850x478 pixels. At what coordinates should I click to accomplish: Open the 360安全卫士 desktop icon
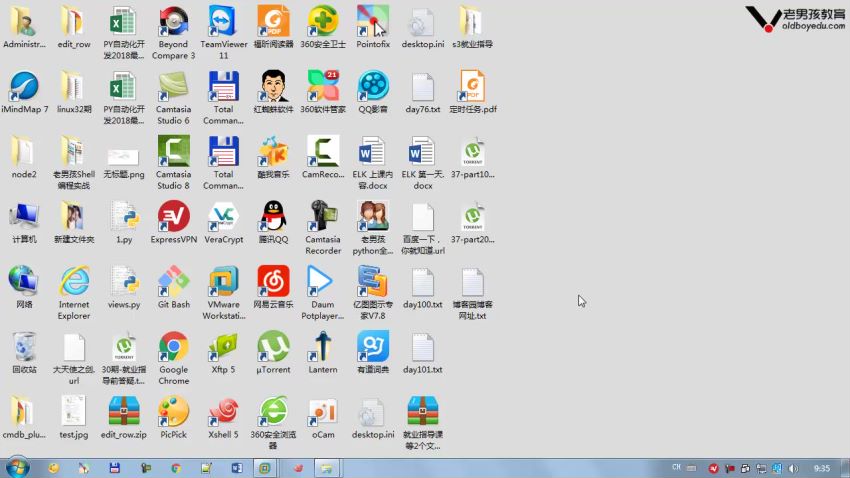coord(323,27)
